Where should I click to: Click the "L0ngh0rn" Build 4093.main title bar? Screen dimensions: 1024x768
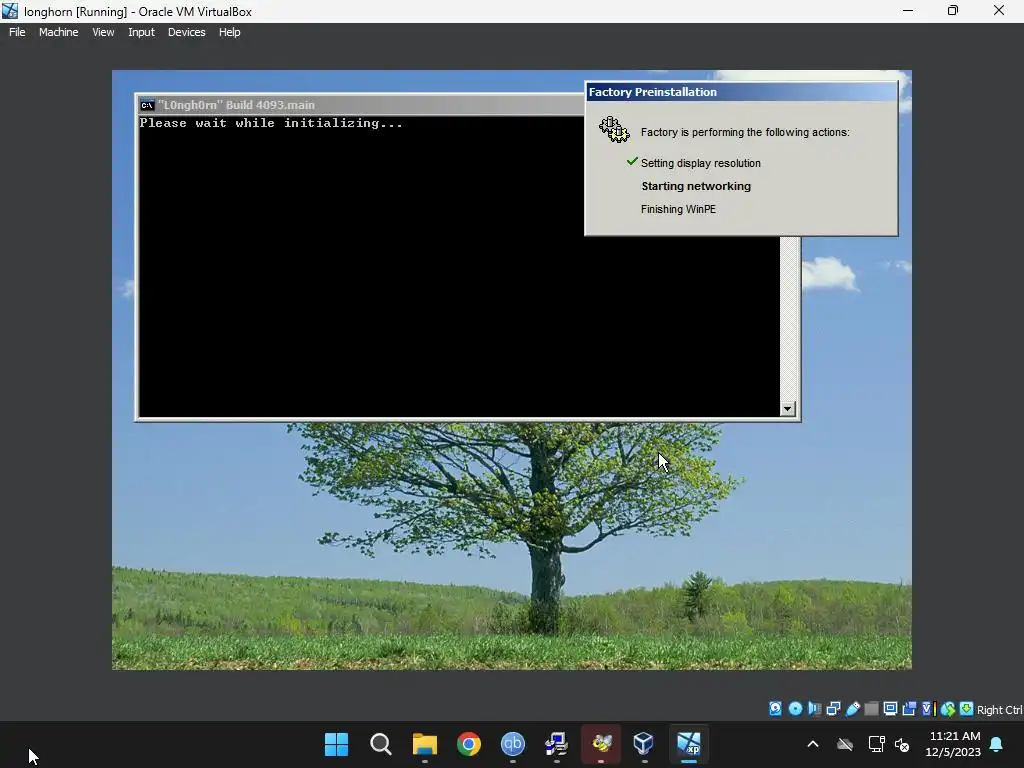point(360,105)
